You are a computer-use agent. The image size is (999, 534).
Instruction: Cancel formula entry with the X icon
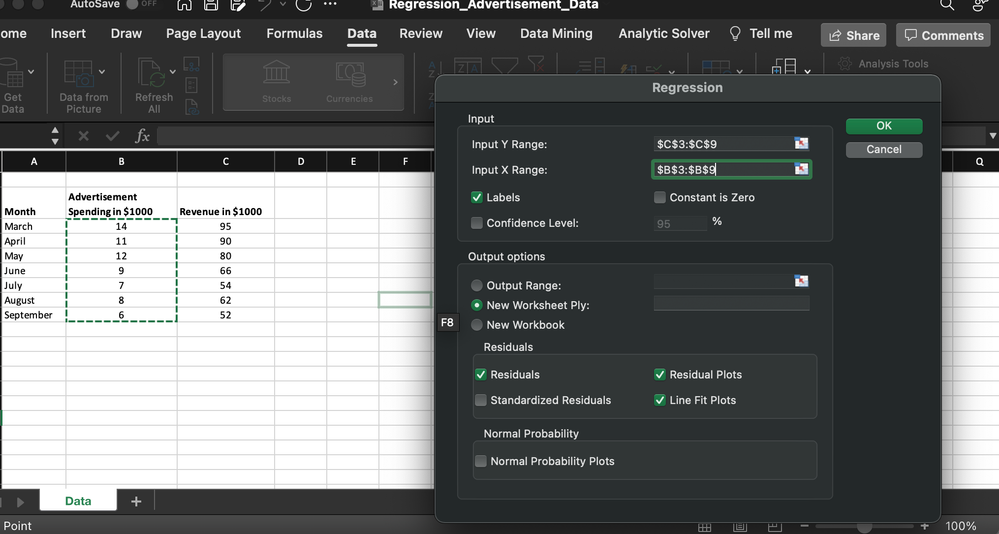click(x=83, y=136)
